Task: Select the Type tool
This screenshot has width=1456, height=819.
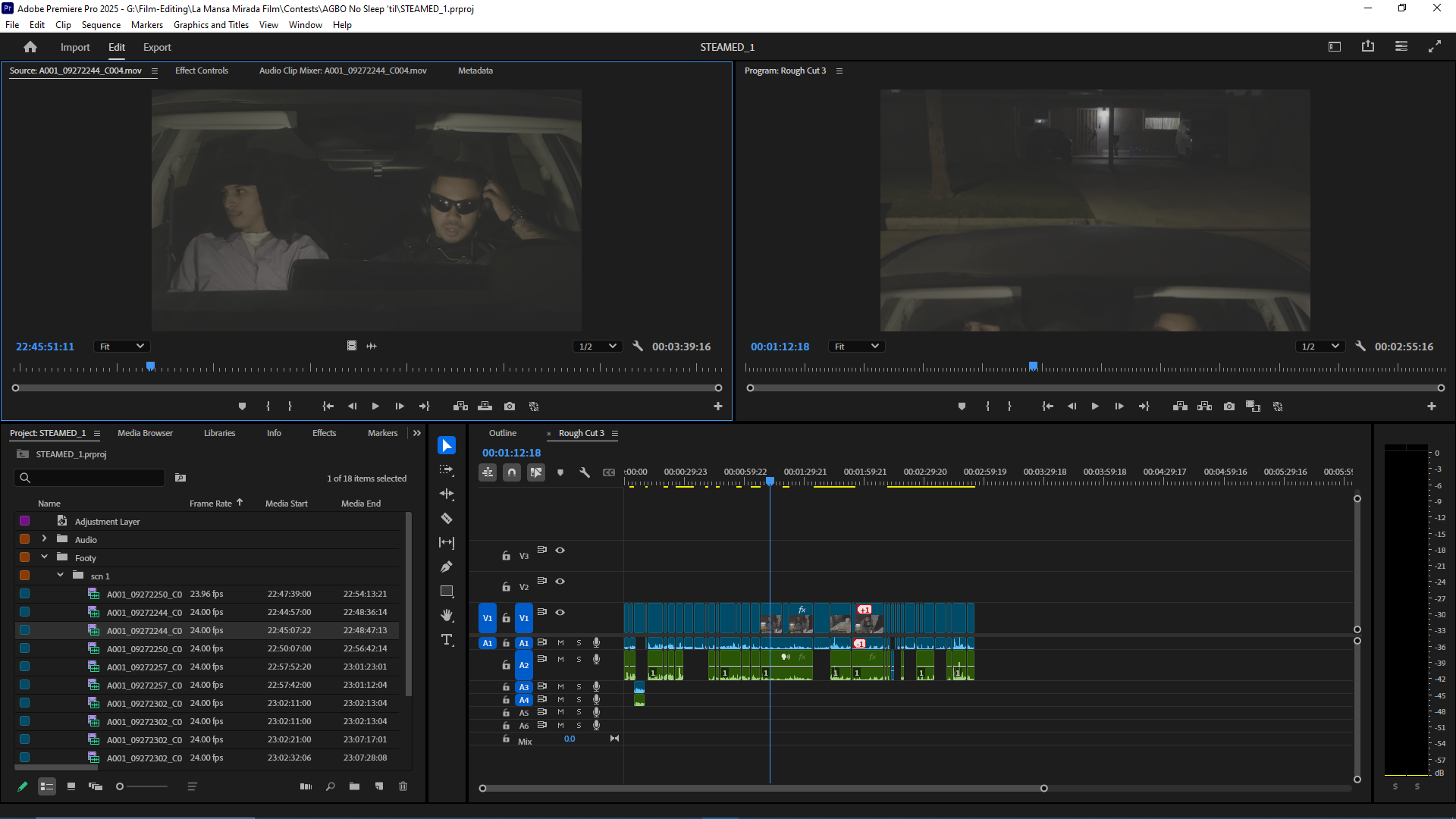Action: pyautogui.click(x=447, y=640)
